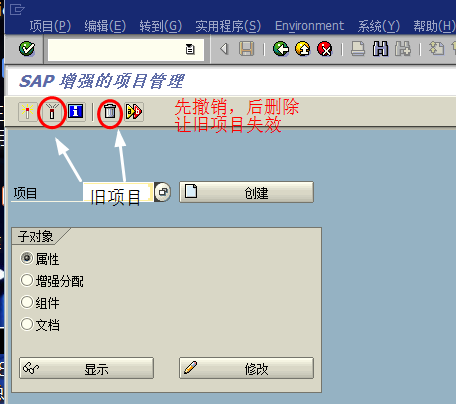The width and height of the screenshot is (456, 404).
Task: Click the Find binoculars icon
Action: (x=380, y=49)
